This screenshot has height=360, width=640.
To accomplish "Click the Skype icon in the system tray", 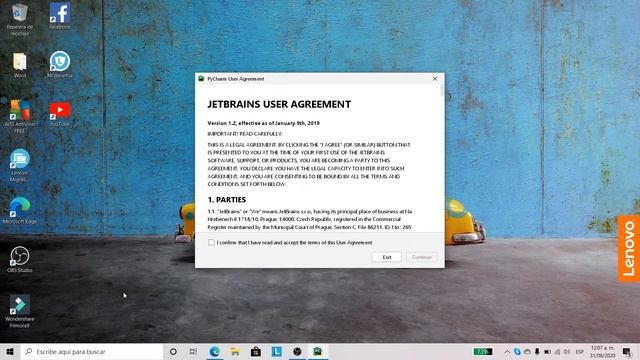I will [517, 351].
